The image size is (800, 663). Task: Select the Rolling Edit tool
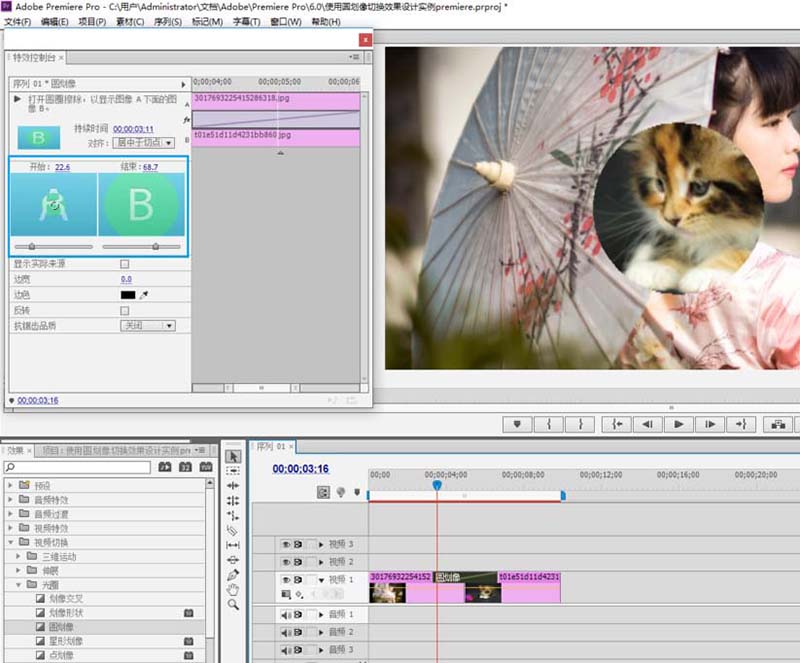233,501
